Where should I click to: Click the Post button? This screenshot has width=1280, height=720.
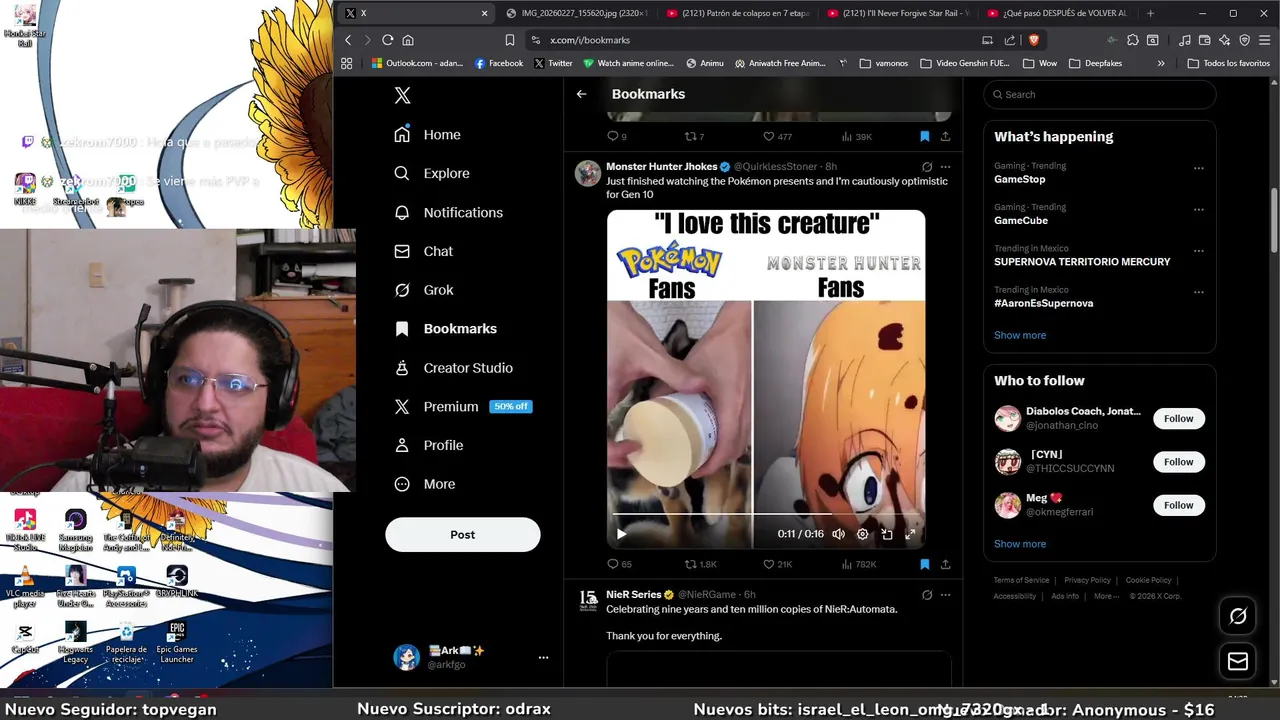(x=462, y=535)
